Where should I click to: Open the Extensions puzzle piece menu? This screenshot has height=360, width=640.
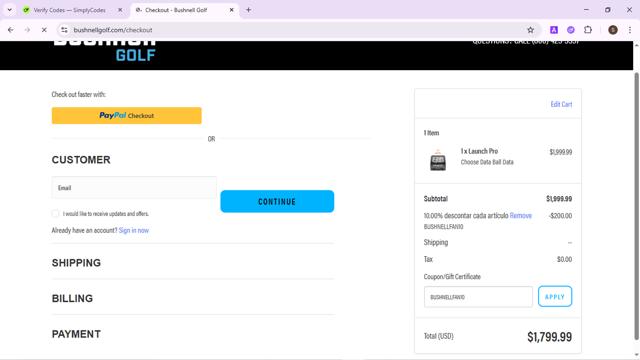click(x=588, y=30)
